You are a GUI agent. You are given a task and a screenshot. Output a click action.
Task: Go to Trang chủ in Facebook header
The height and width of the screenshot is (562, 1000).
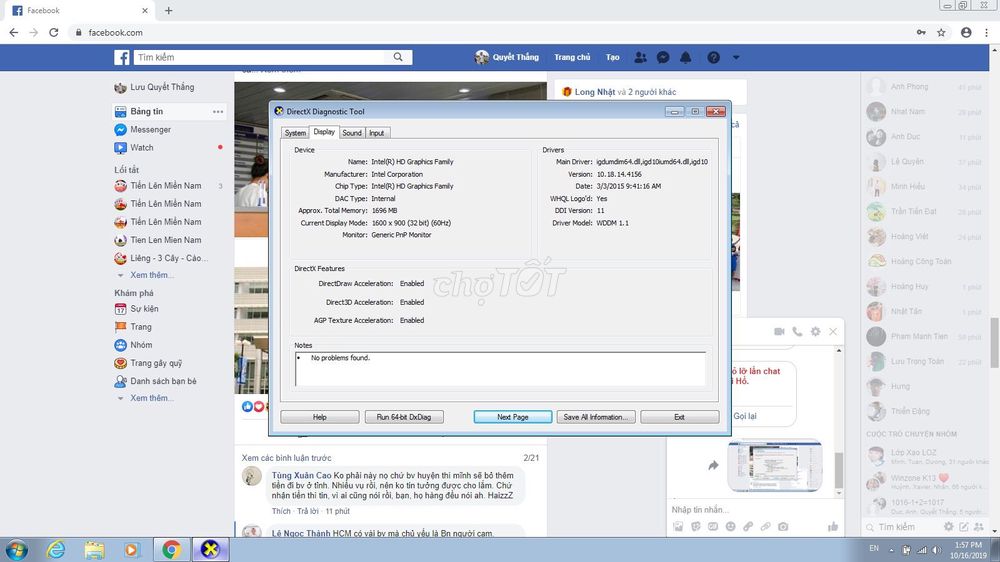[572, 57]
